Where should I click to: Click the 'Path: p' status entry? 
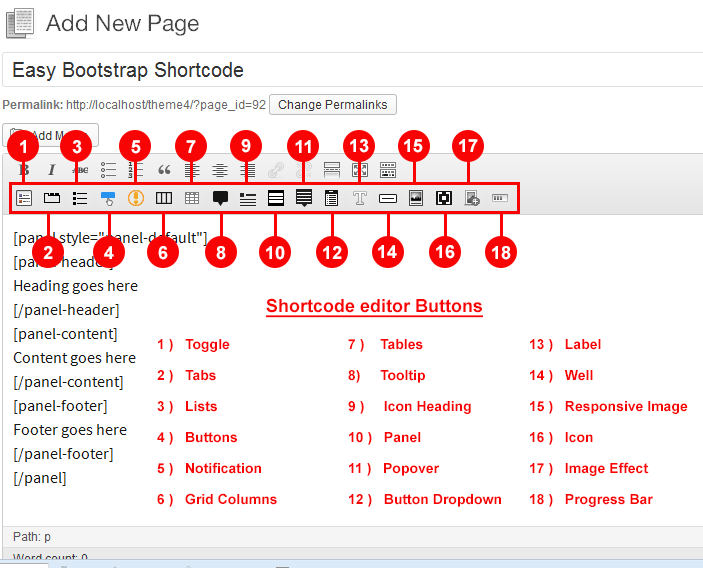32,537
